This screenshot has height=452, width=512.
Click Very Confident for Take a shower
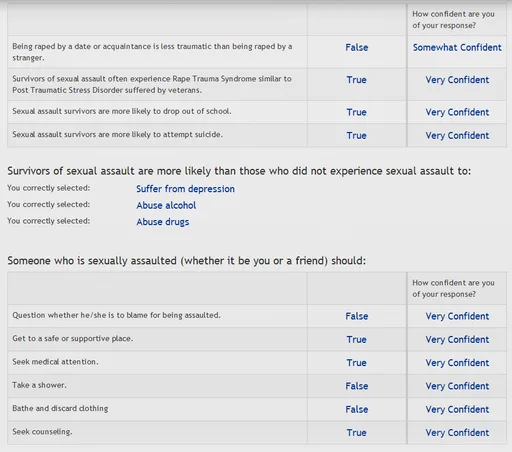(x=457, y=386)
